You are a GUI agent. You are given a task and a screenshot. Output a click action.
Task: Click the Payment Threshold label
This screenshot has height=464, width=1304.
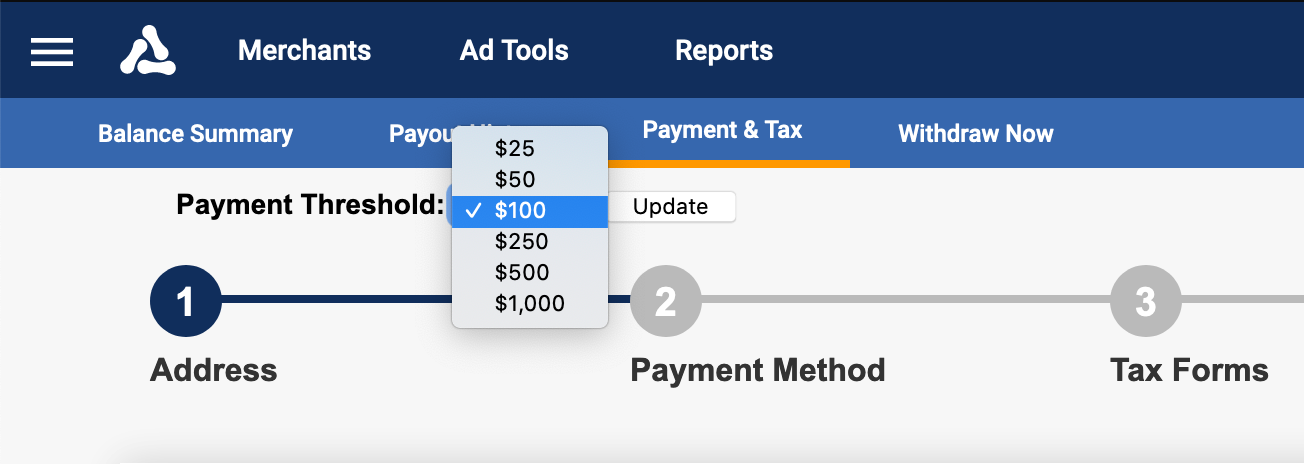pos(310,205)
